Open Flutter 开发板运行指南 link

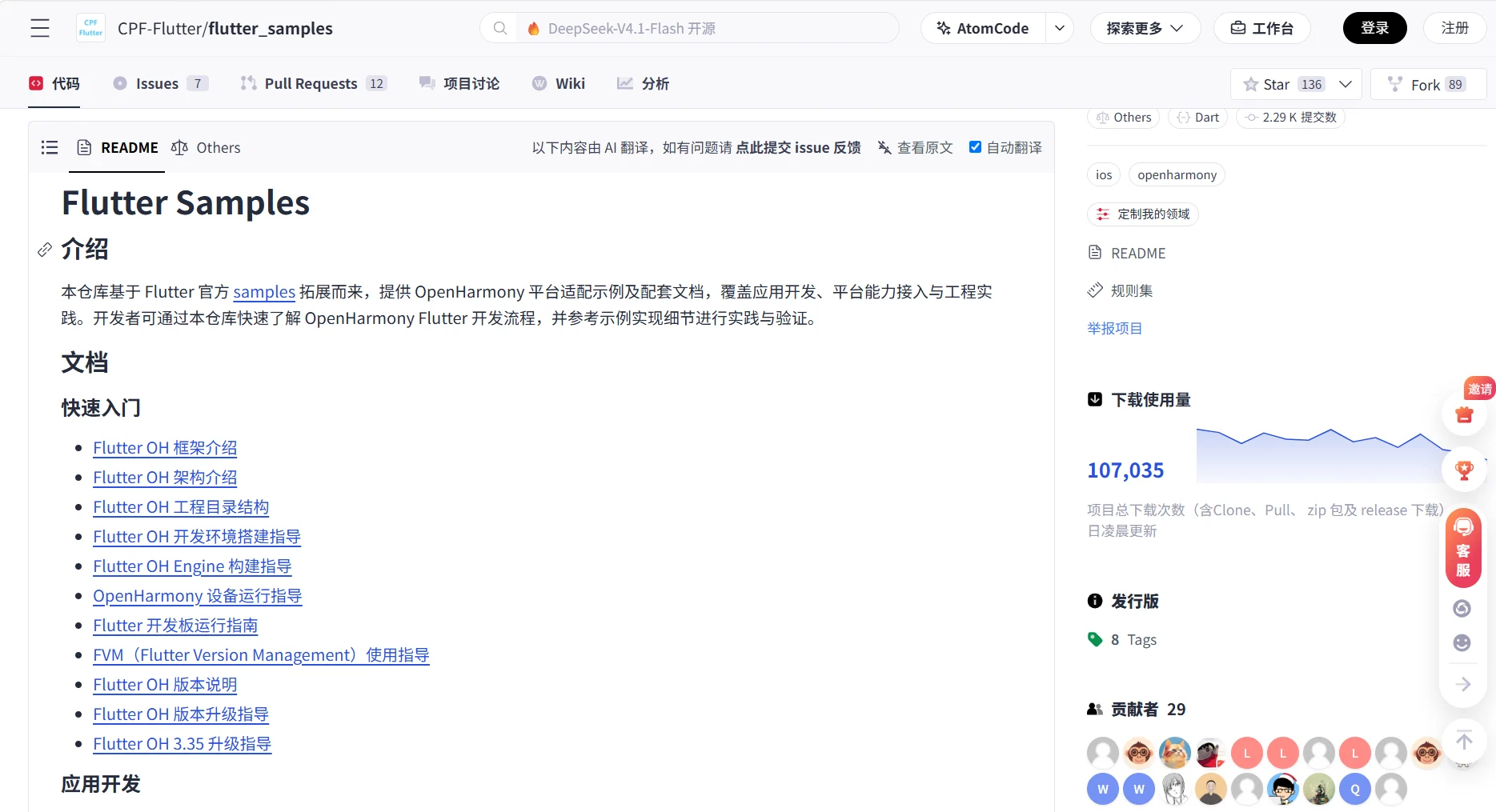tap(175, 626)
